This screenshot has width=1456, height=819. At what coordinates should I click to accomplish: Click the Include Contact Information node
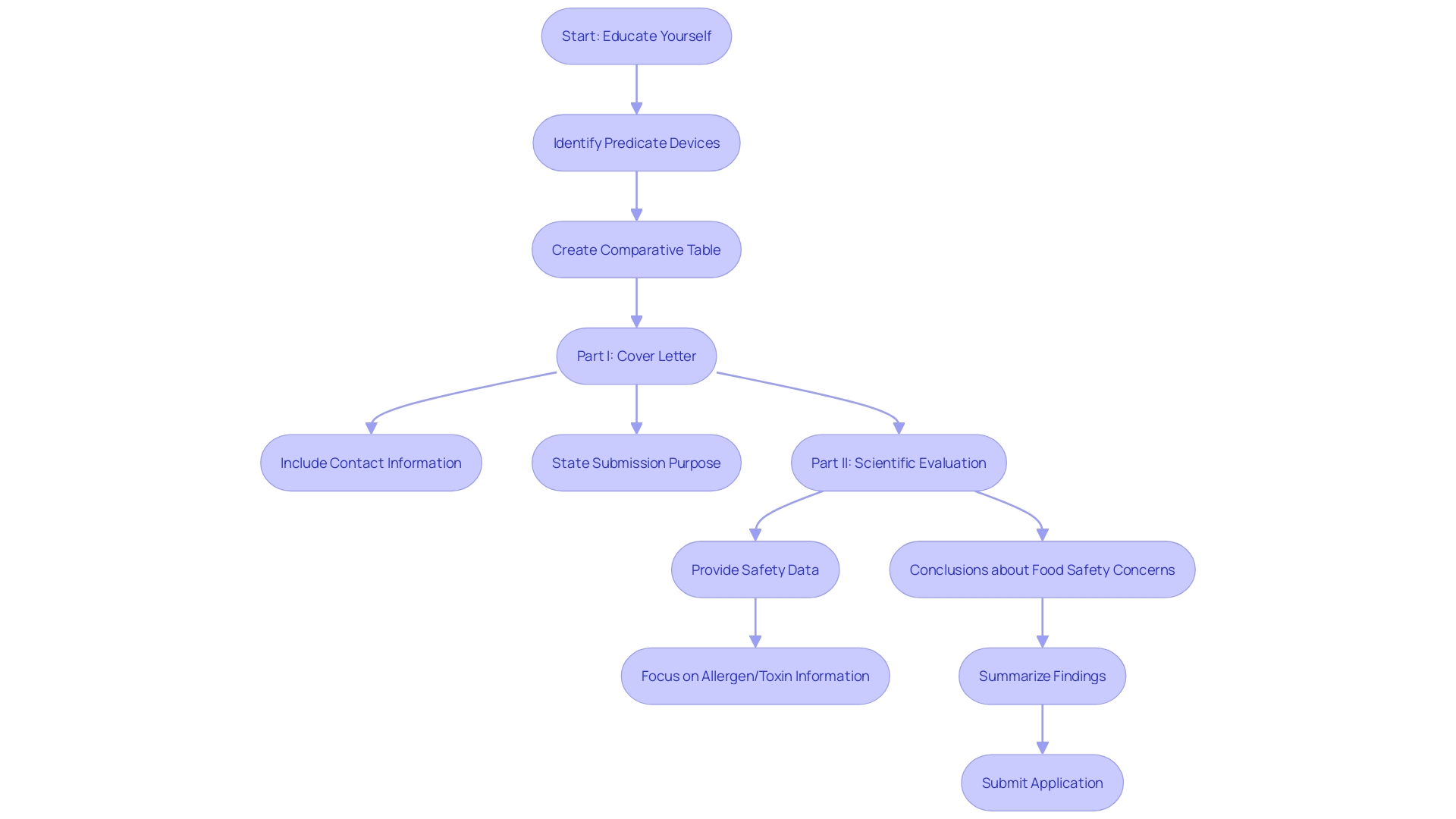click(x=371, y=462)
